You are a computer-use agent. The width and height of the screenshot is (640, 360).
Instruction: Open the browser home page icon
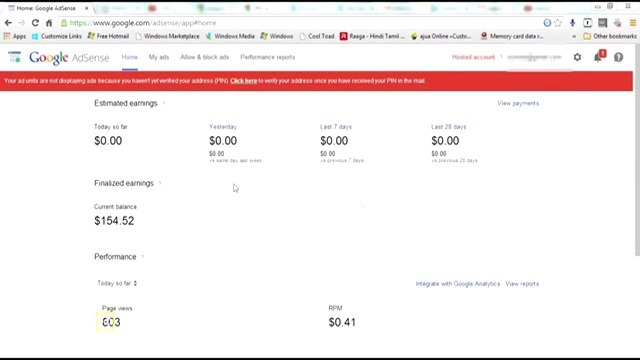49,23
